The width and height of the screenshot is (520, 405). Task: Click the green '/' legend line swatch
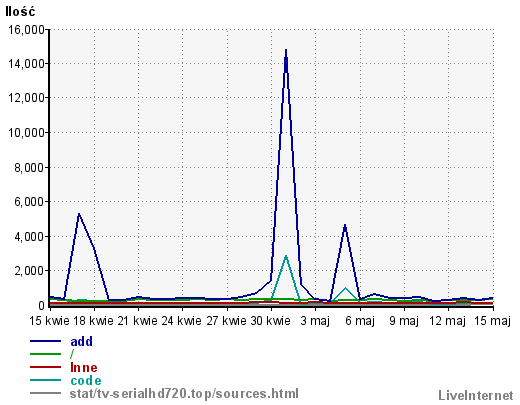[x=46, y=354]
